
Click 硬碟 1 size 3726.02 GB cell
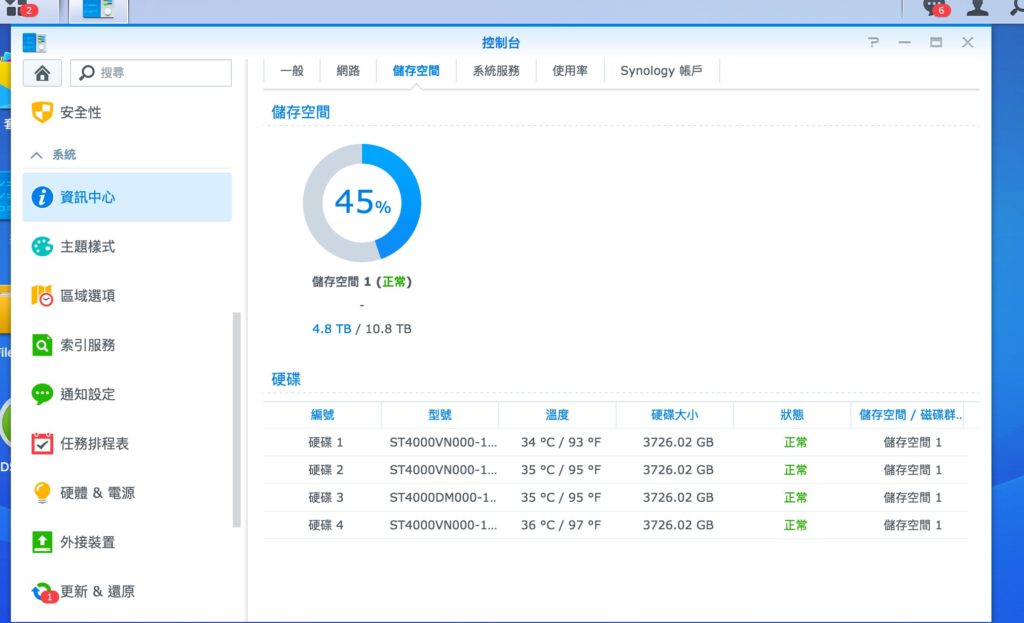coord(678,442)
